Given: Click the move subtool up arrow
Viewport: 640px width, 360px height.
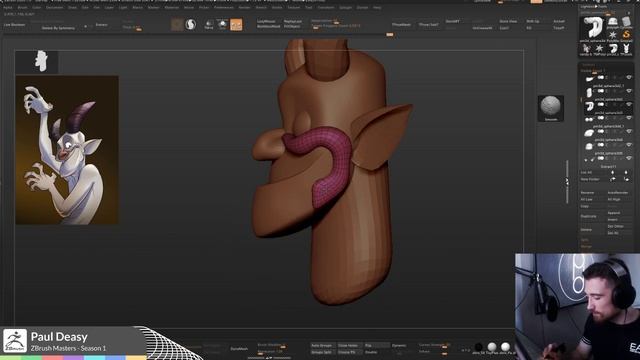Looking at the screenshot, I should (612, 172).
